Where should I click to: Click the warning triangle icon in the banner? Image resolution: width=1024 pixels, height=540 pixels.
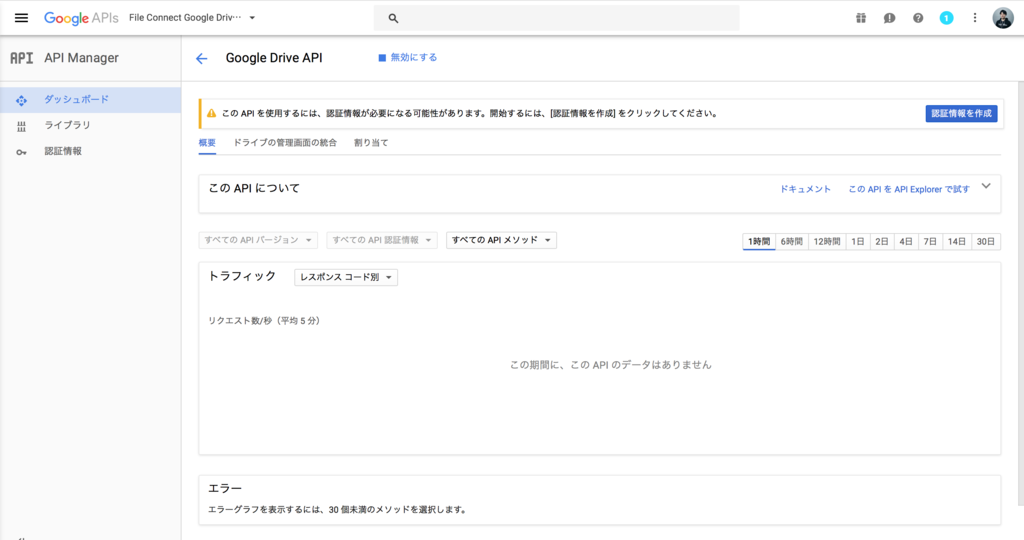pos(211,114)
